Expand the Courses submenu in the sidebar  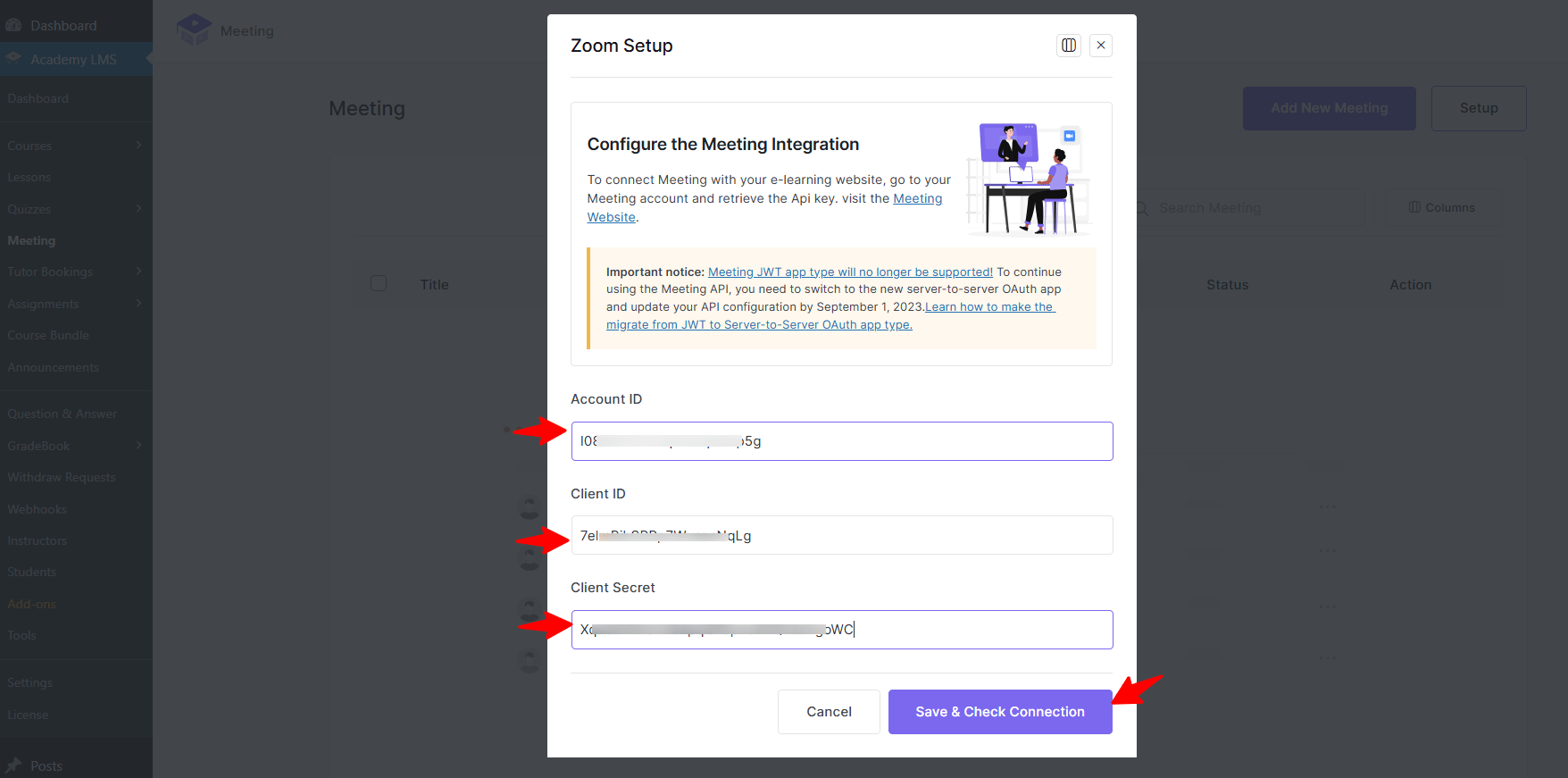(139, 145)
